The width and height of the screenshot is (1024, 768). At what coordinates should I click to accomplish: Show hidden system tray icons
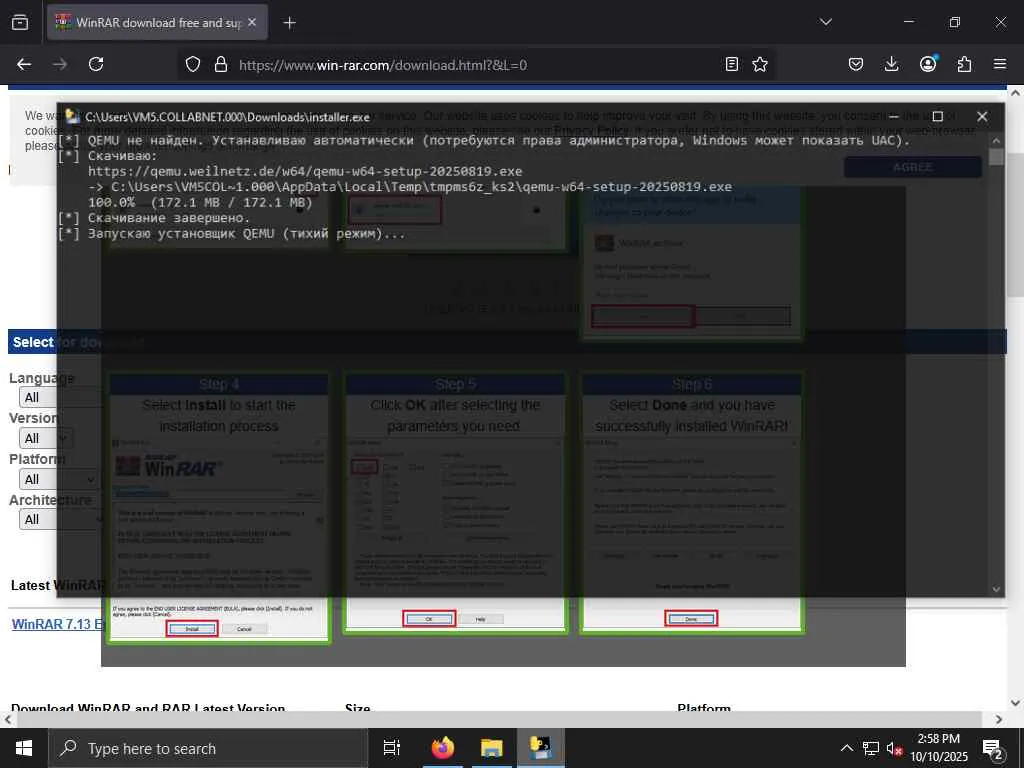[846, 748]
